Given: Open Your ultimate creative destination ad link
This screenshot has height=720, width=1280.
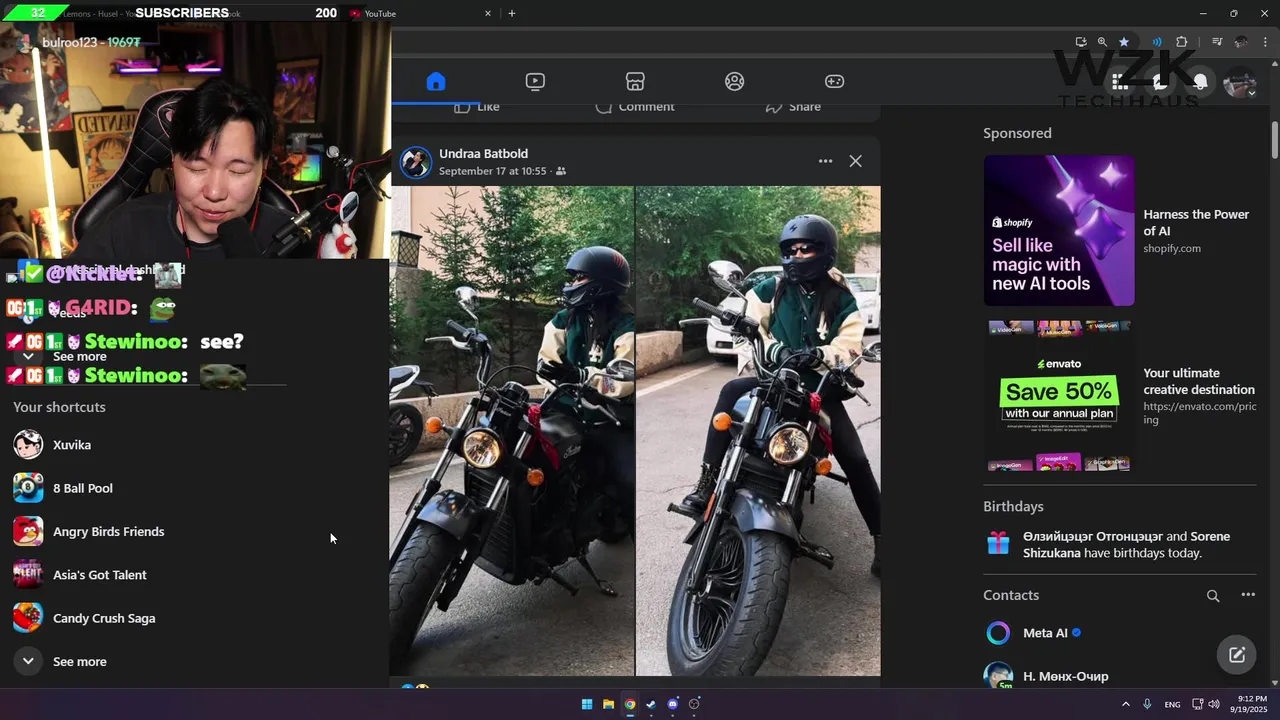Looking at the screenshot, I should [x=1198, y=381].
